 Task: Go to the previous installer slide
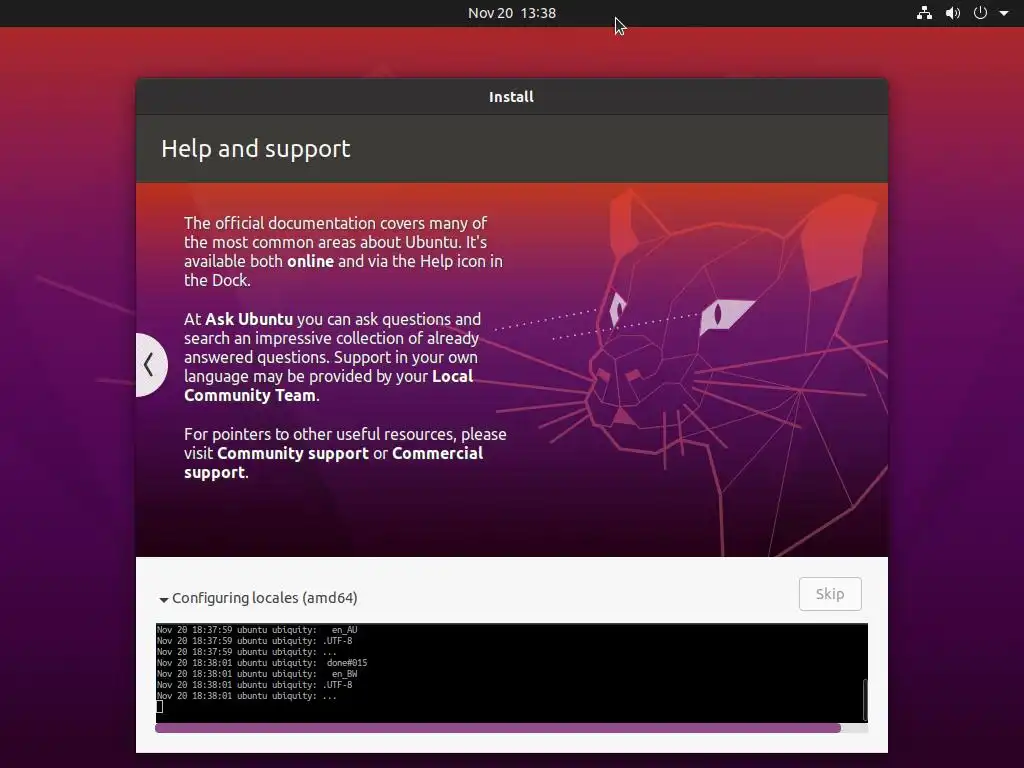click(x=151, y=364)
